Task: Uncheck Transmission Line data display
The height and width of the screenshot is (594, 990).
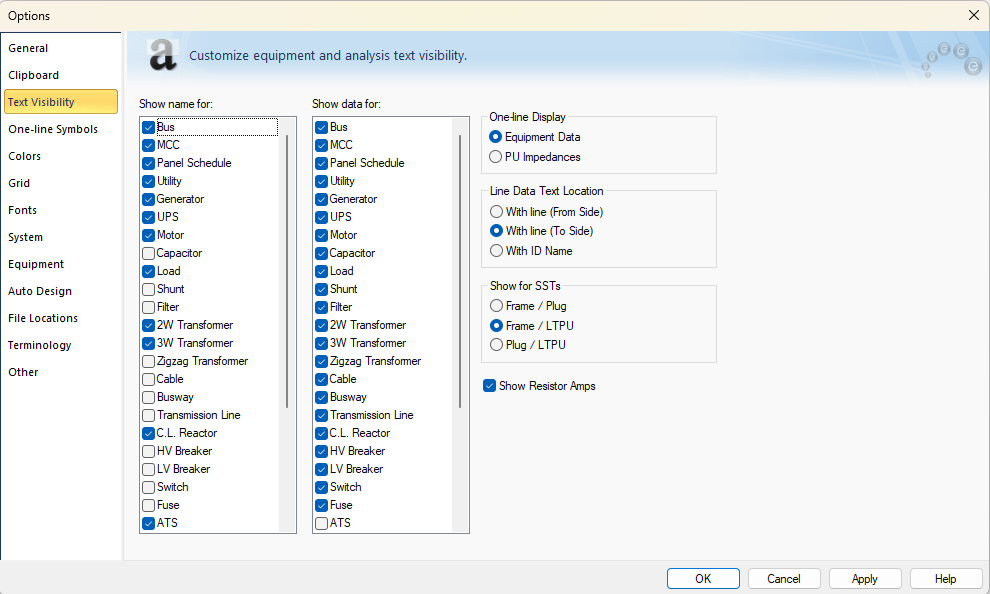Action: point(321,415)
